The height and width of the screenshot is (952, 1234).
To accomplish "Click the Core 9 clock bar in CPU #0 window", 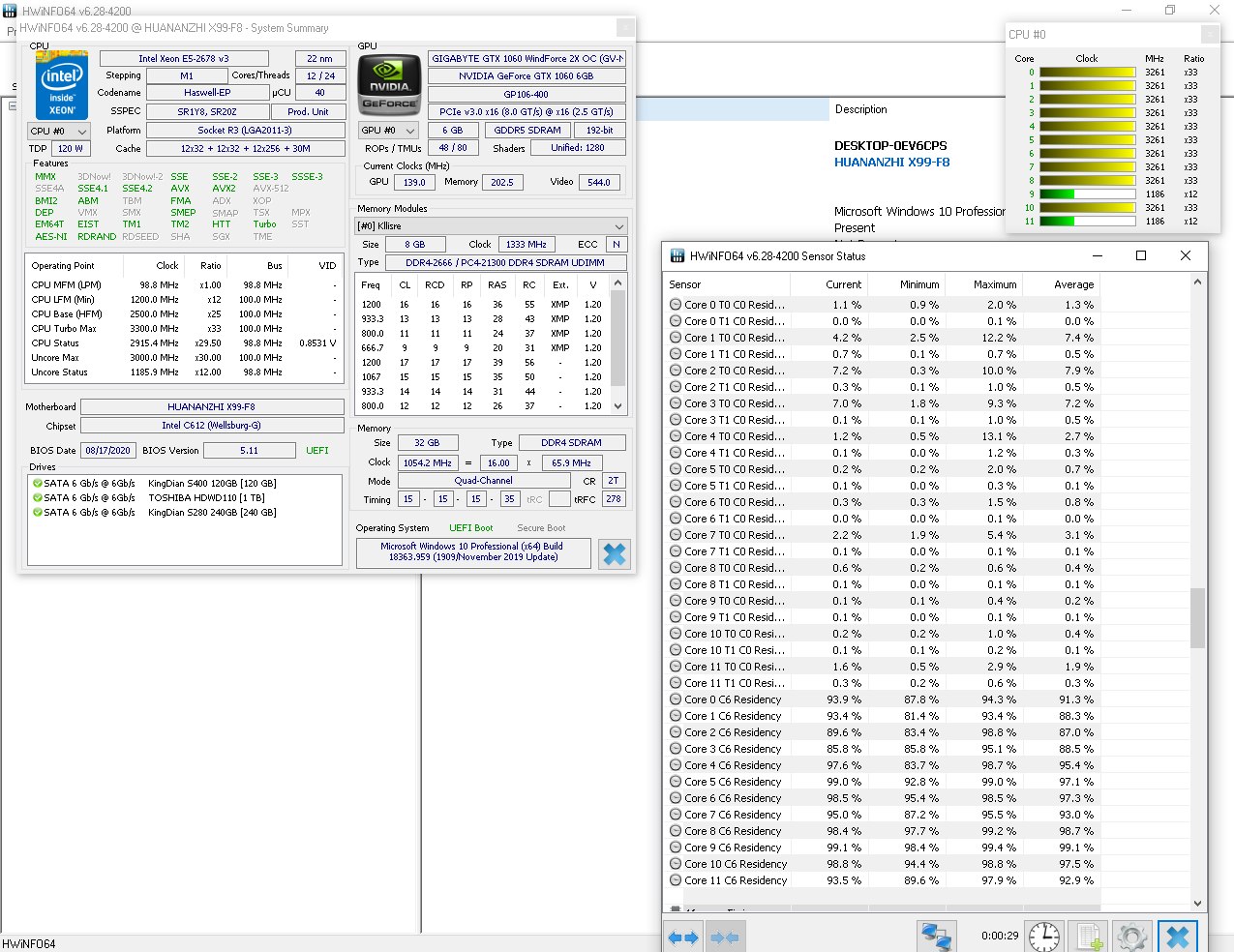I will pyautogui.click(x=1087, y=194).
